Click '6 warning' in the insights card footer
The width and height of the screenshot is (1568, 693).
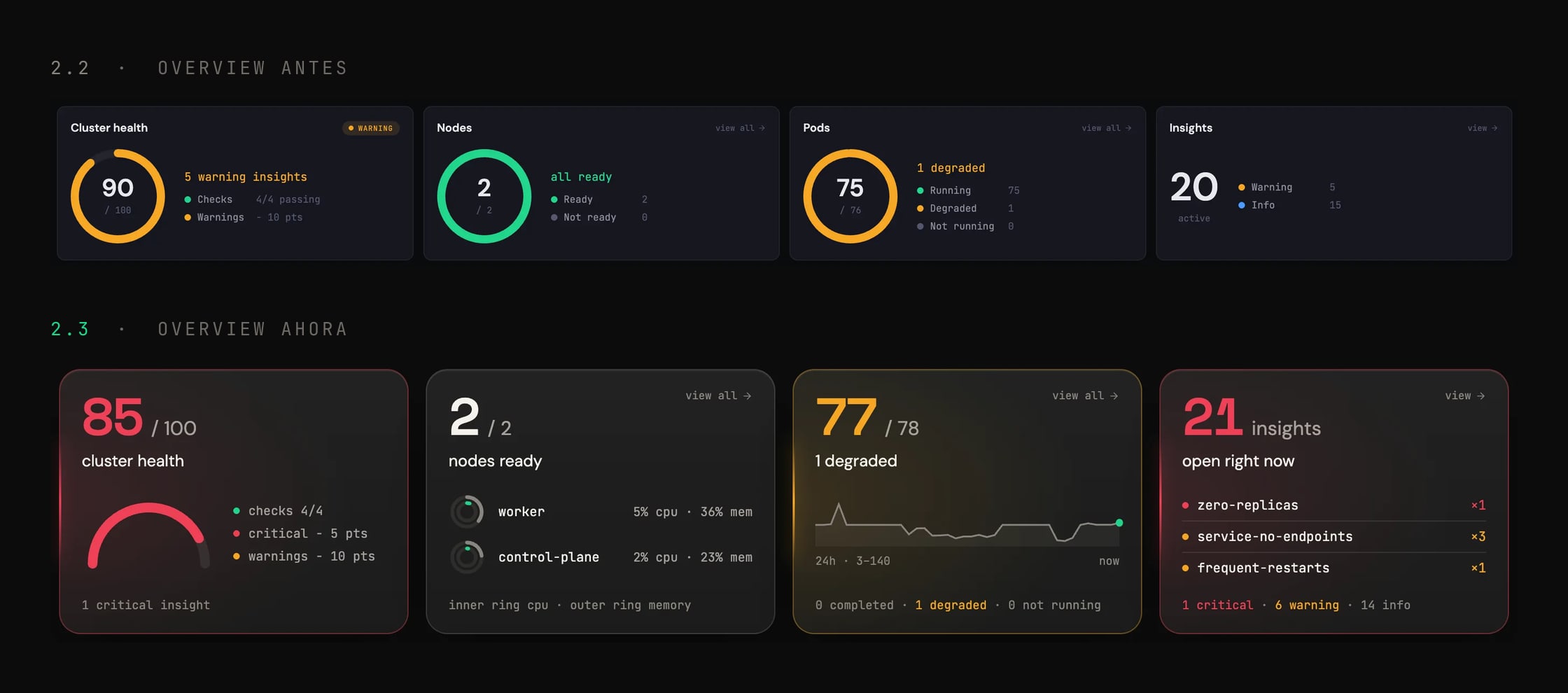click(x=1306, y=605)
